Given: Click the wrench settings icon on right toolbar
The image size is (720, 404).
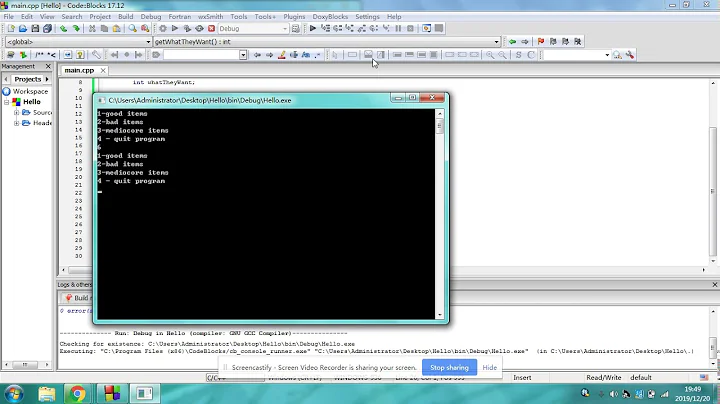Looking at the screenshot, I should pyautogui.click(x=630, y=55).
